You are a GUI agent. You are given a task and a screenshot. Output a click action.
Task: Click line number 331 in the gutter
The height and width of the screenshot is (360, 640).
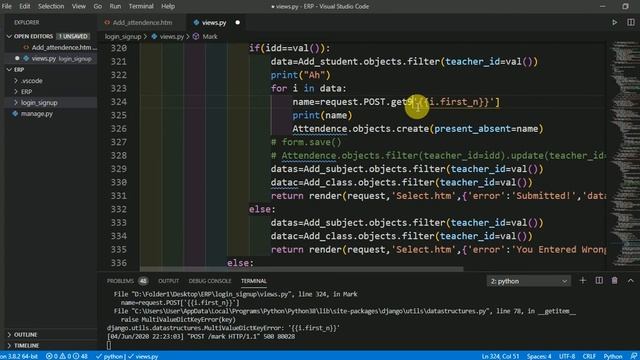coord(118,196)
